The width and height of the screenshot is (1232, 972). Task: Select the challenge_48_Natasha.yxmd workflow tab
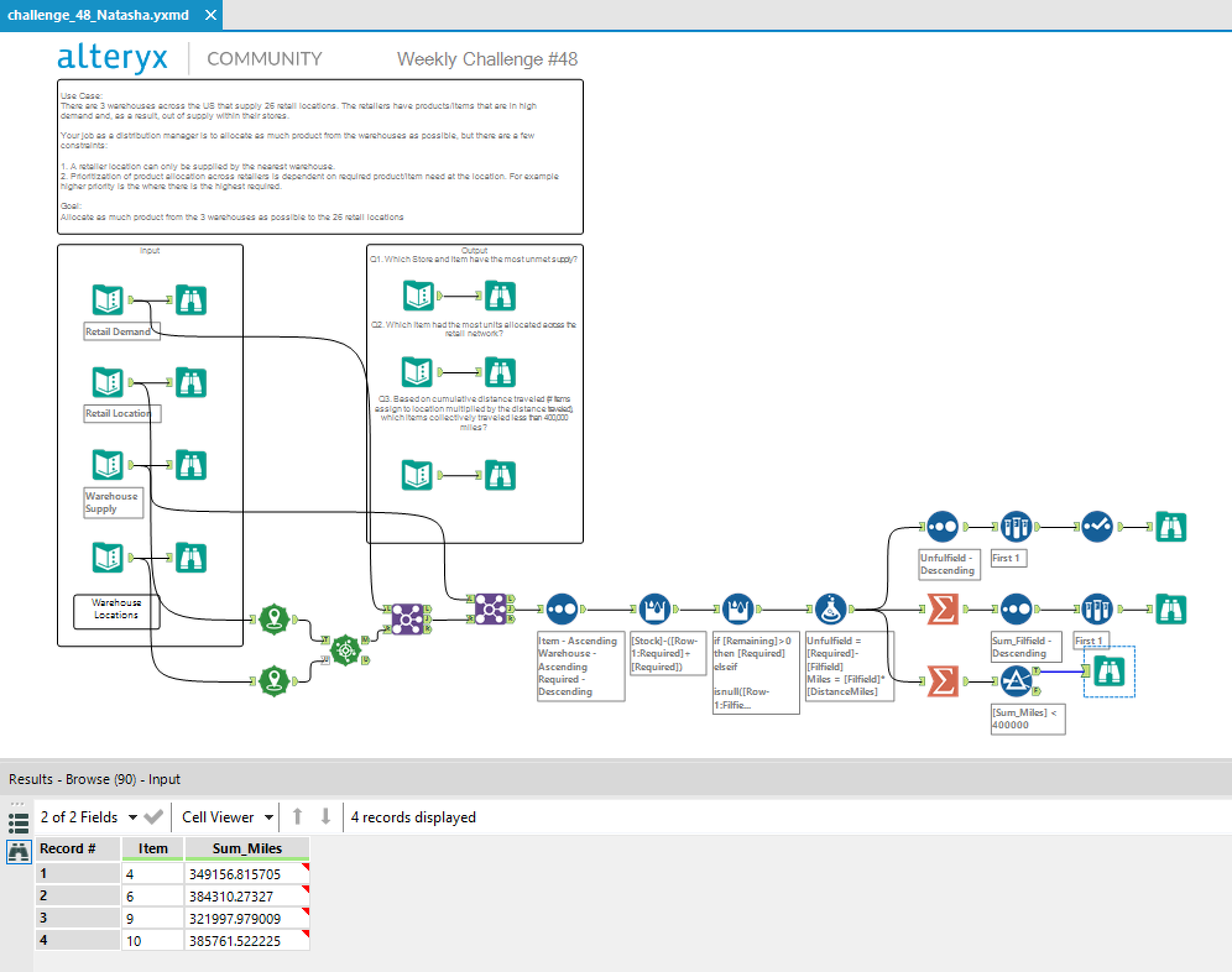coord(99,15)
